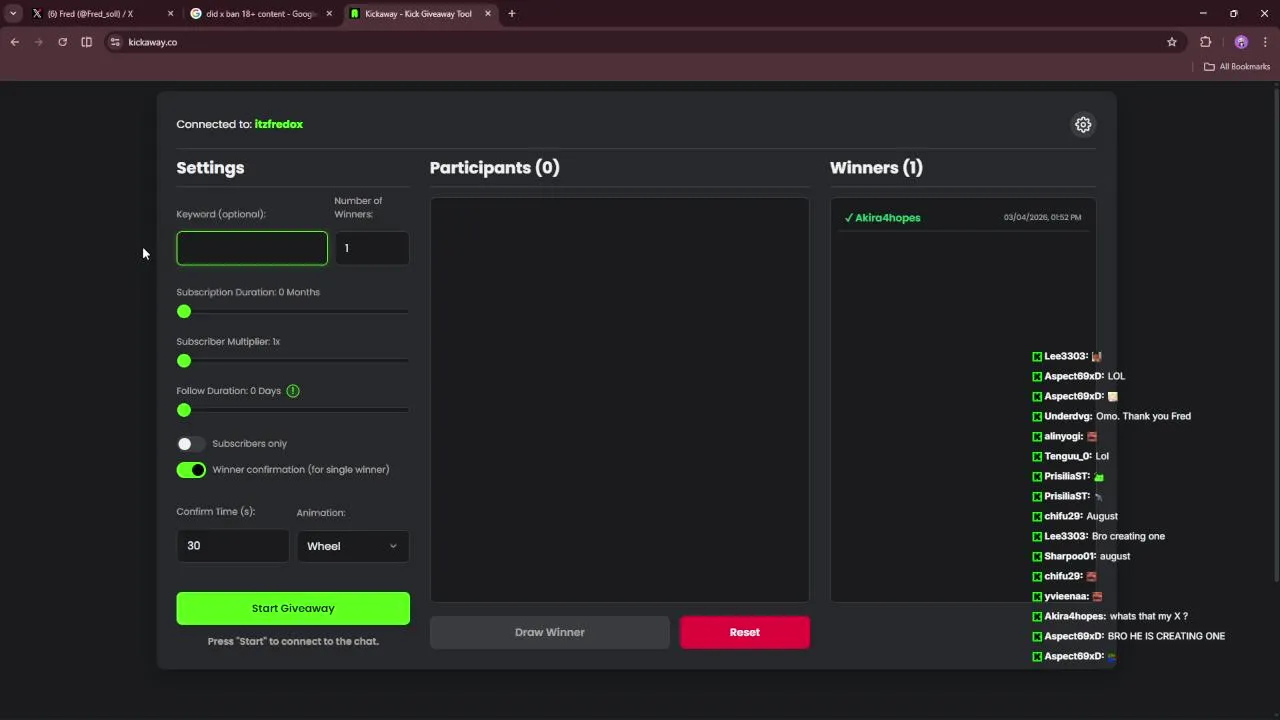This screenshot has width=1280, height=720.
Task: Click chat message 'Omo. Thank you Fred'
Action: (x=1143, y=416)
